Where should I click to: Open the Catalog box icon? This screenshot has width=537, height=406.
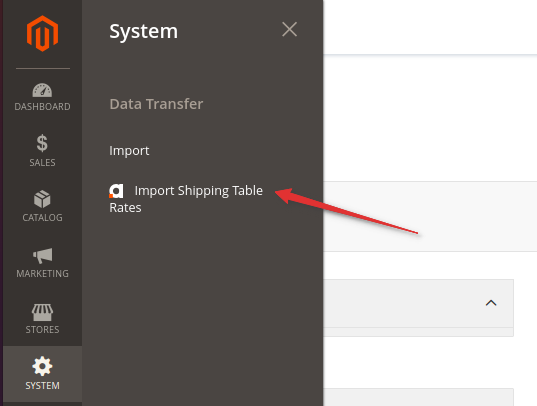[x=42, y=199]
